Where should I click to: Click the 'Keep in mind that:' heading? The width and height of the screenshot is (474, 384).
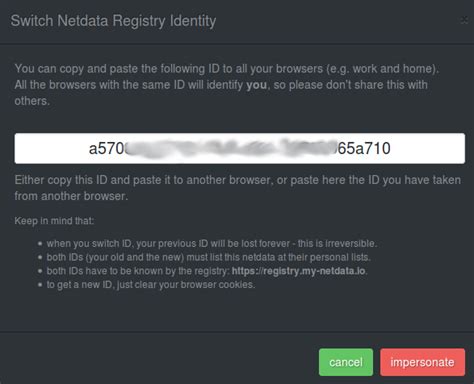[x=54, y=221]
